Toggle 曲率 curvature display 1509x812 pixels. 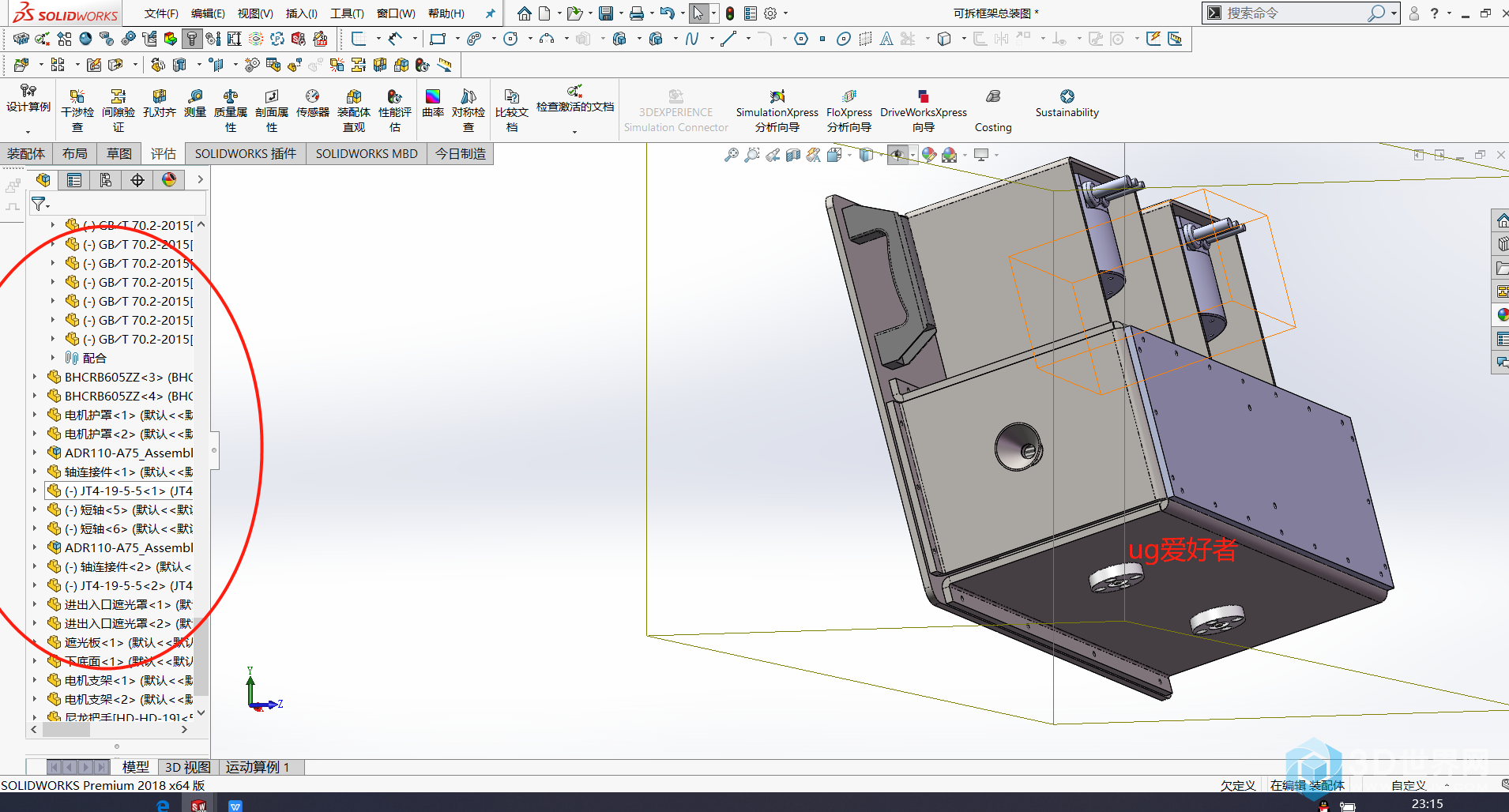tap(433, 103)
